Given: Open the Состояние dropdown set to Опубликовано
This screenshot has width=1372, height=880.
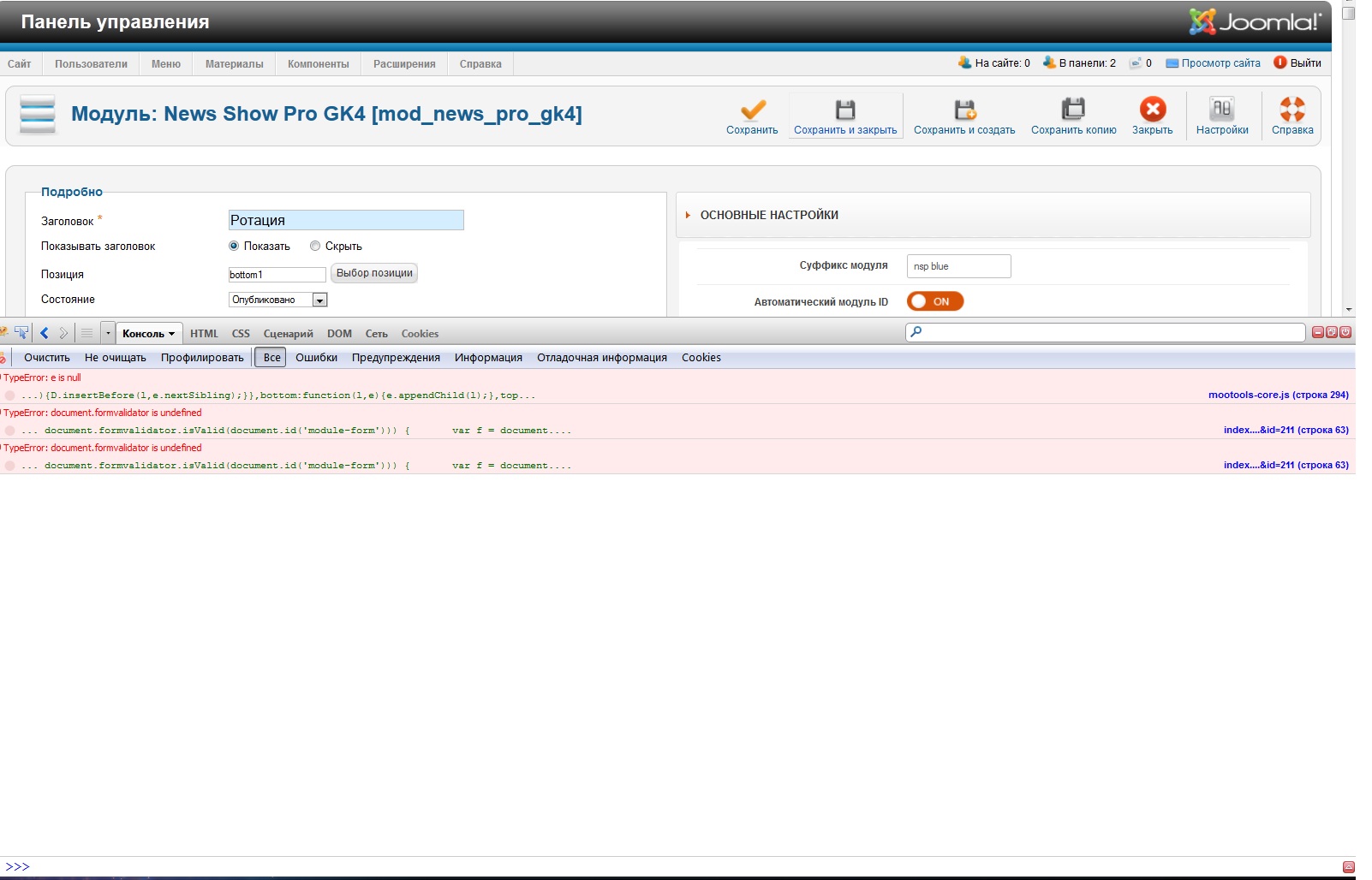Looking at the screenshot, I should (277, 300).
